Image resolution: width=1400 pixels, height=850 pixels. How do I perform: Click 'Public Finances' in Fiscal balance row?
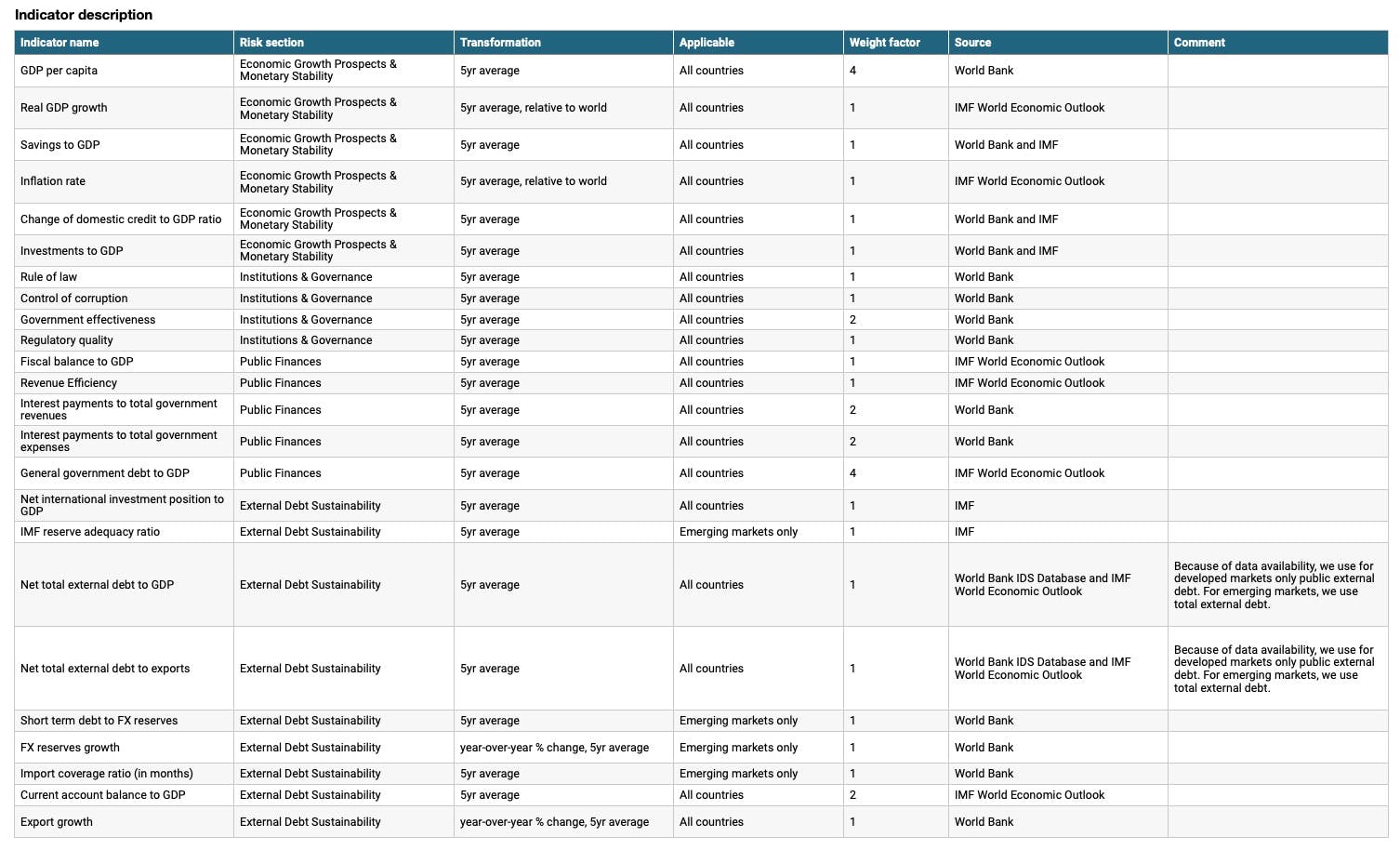[x=281, y=362]
